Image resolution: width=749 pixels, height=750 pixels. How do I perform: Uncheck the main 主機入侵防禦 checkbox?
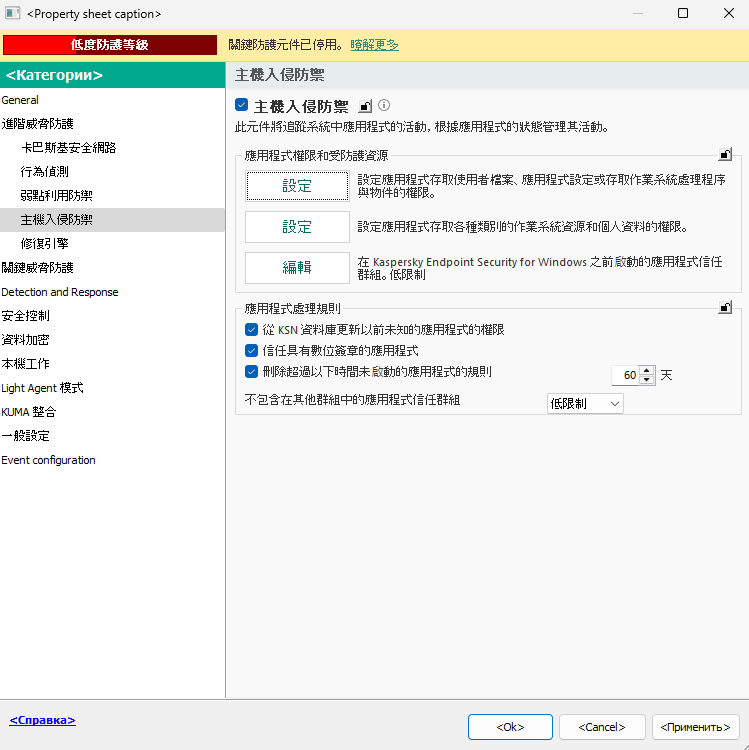(242, 105)
